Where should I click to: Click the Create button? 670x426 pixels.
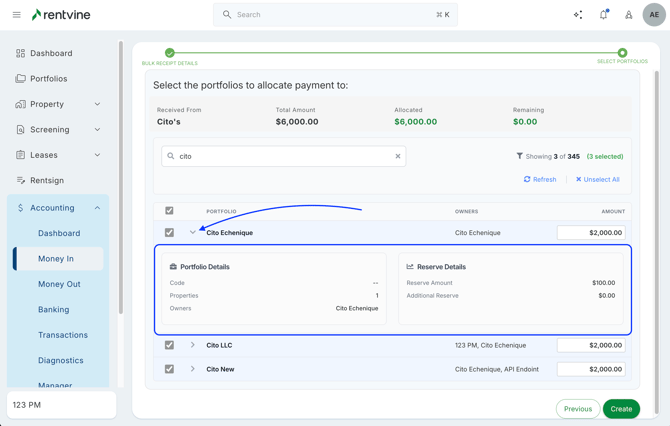[621, 408]
